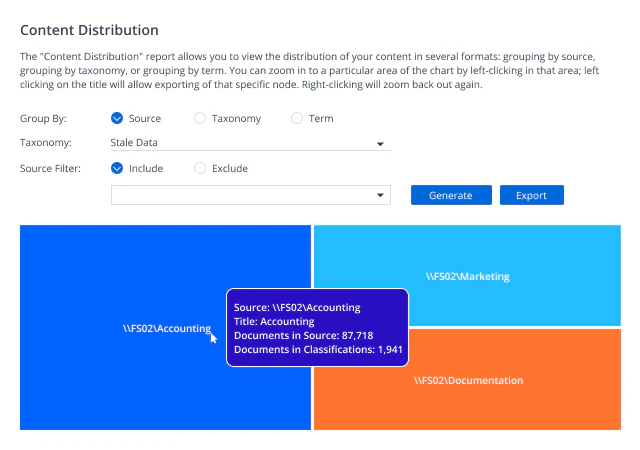Viewport: 640px width, 450px height.
Task: Choose Taxonomy as the Group By option
Action: (200, 119)
